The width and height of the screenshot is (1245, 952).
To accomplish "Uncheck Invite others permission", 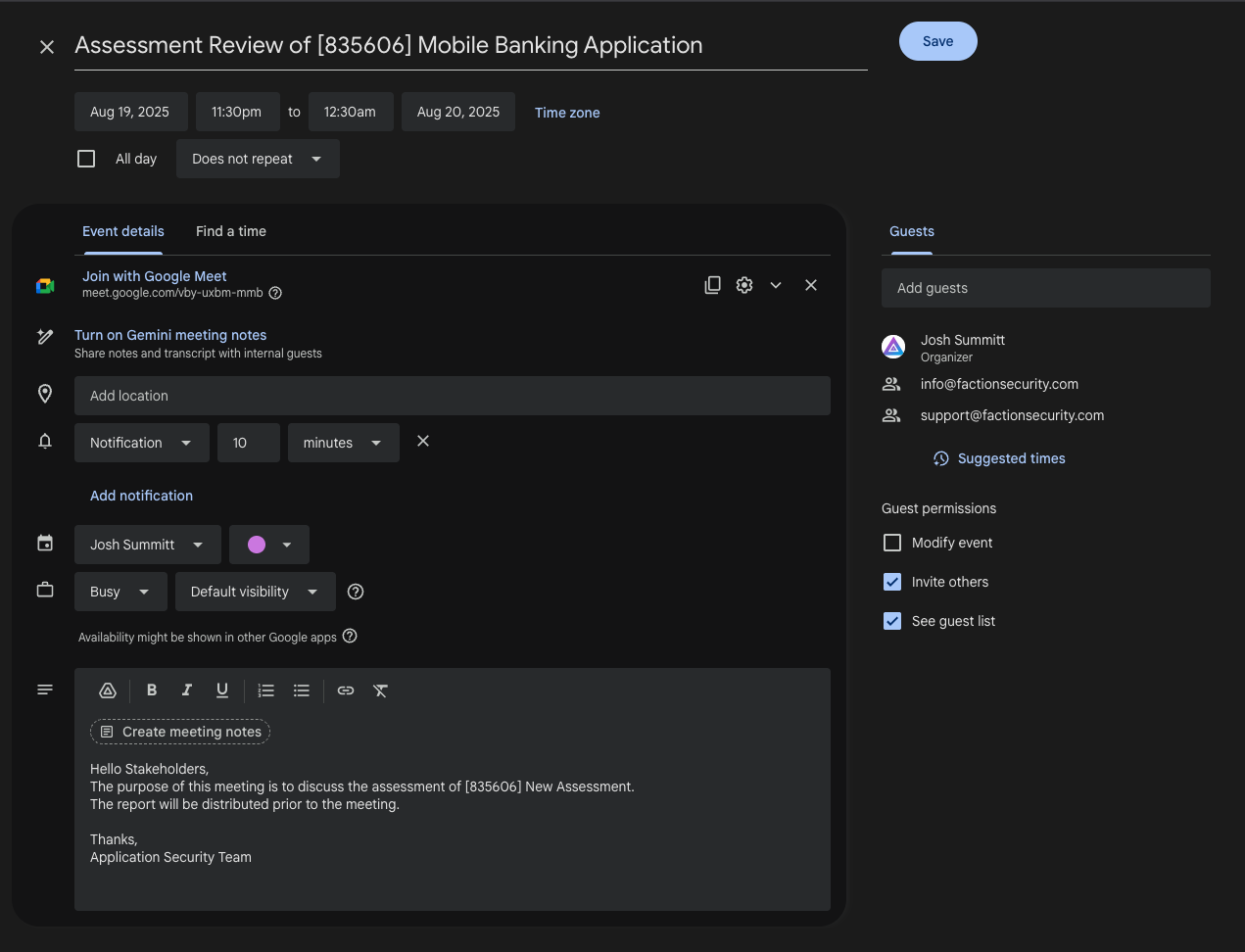I will click(x=892, y=582).
